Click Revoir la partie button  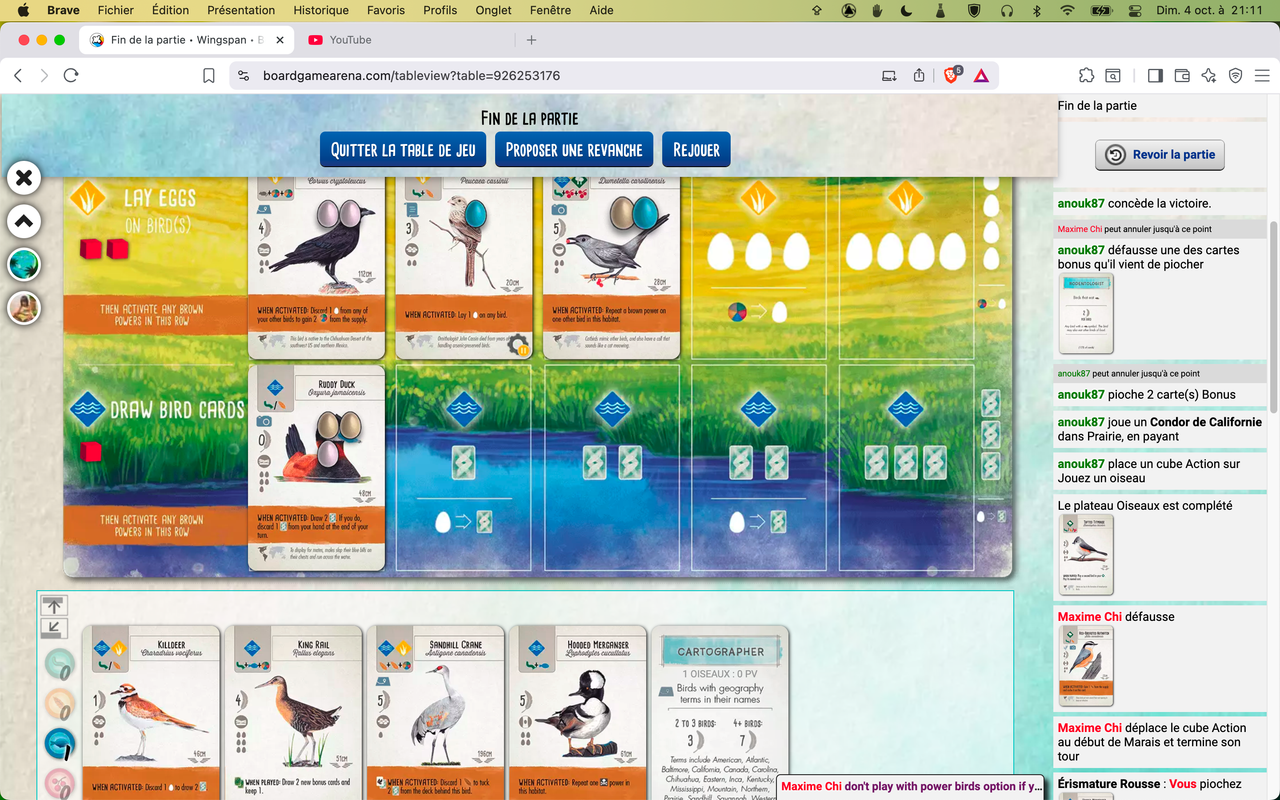tap(1160, 155)
